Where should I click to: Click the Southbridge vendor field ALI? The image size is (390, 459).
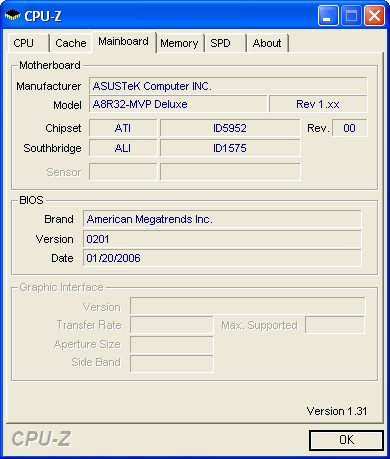click(x=123, y=148)
